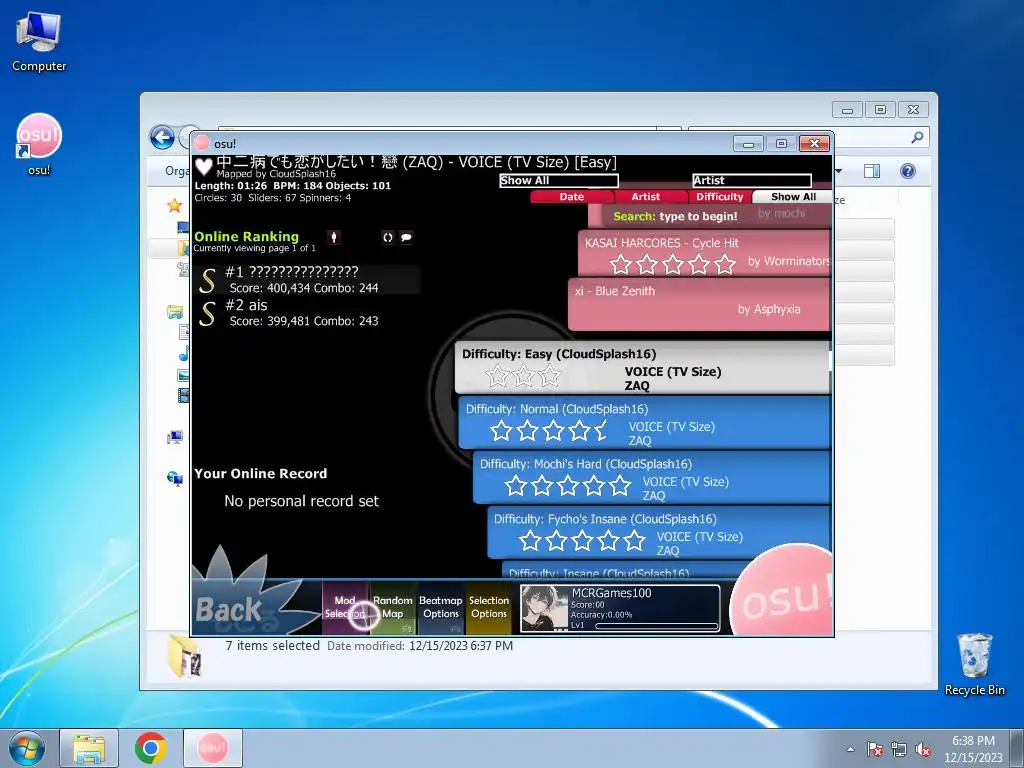Select the Normal difficulty panel
The width and height of the screenshot is (1024, 768).
645,423
